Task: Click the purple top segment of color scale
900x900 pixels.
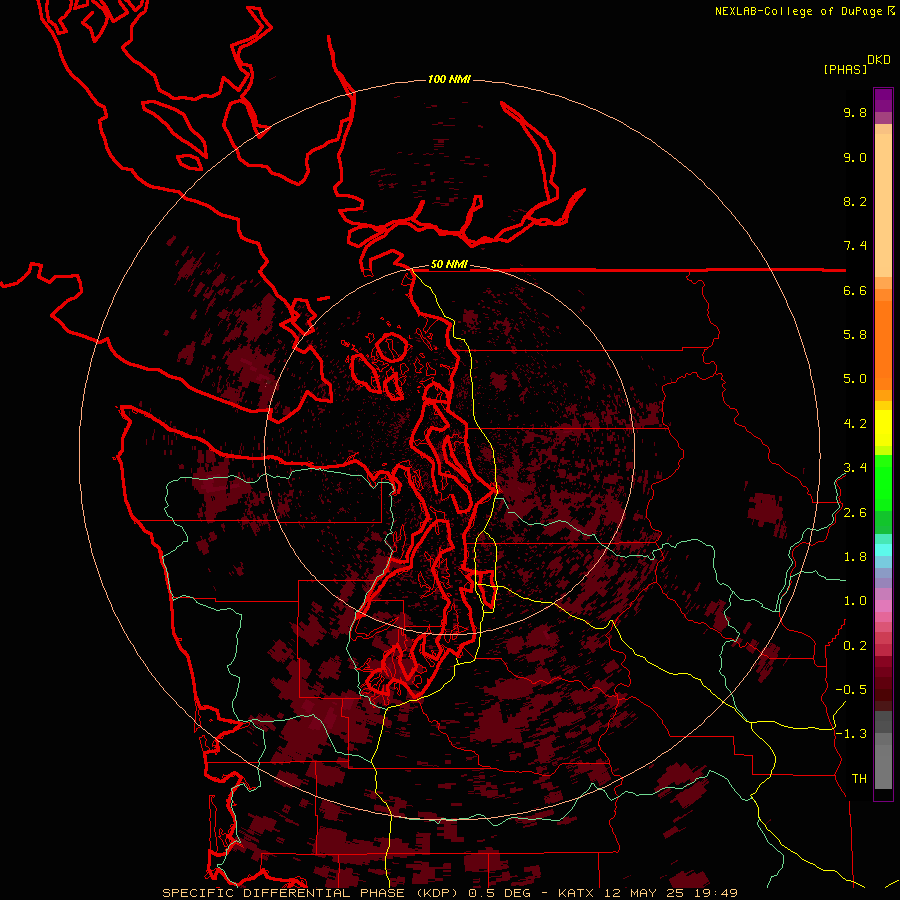Action: 883,100
